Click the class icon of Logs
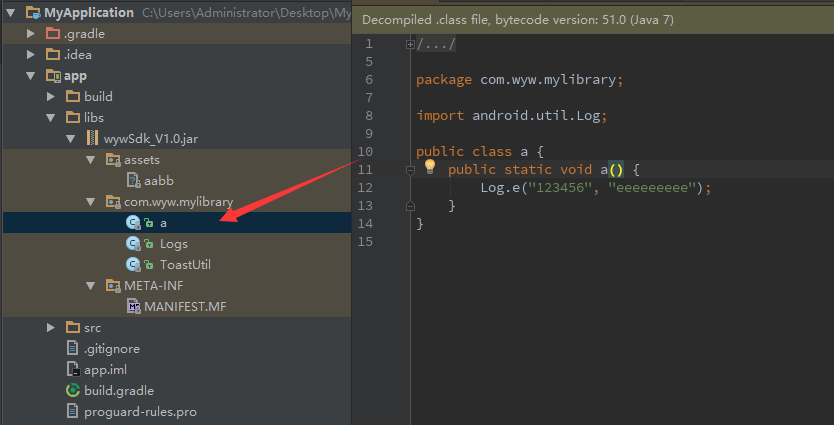The width and height of the screenshot is (834, 425). [x=133, y=244]
